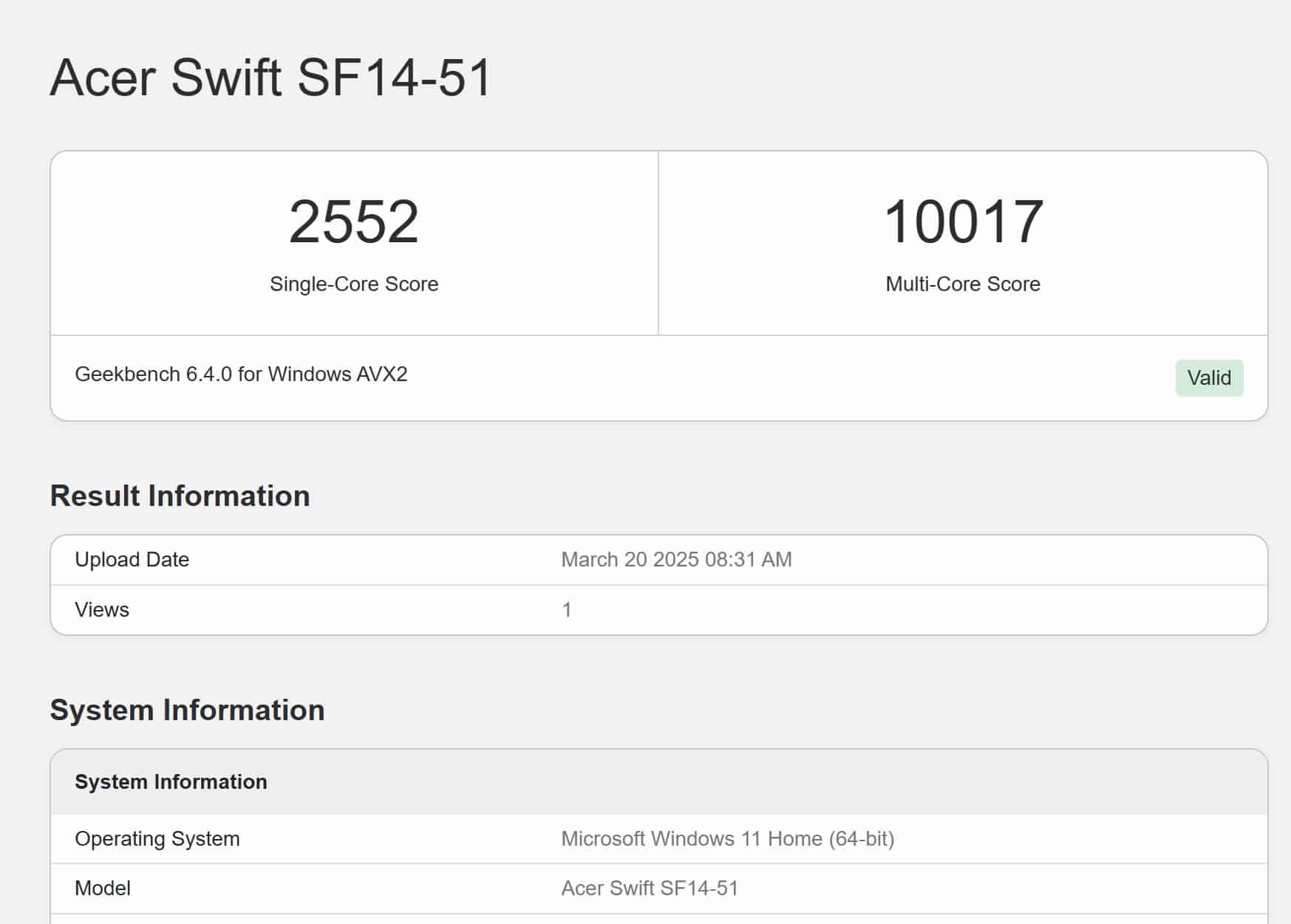Select the Views count value 1
The image size is (1291, 924).
click(x=567, y=610)
